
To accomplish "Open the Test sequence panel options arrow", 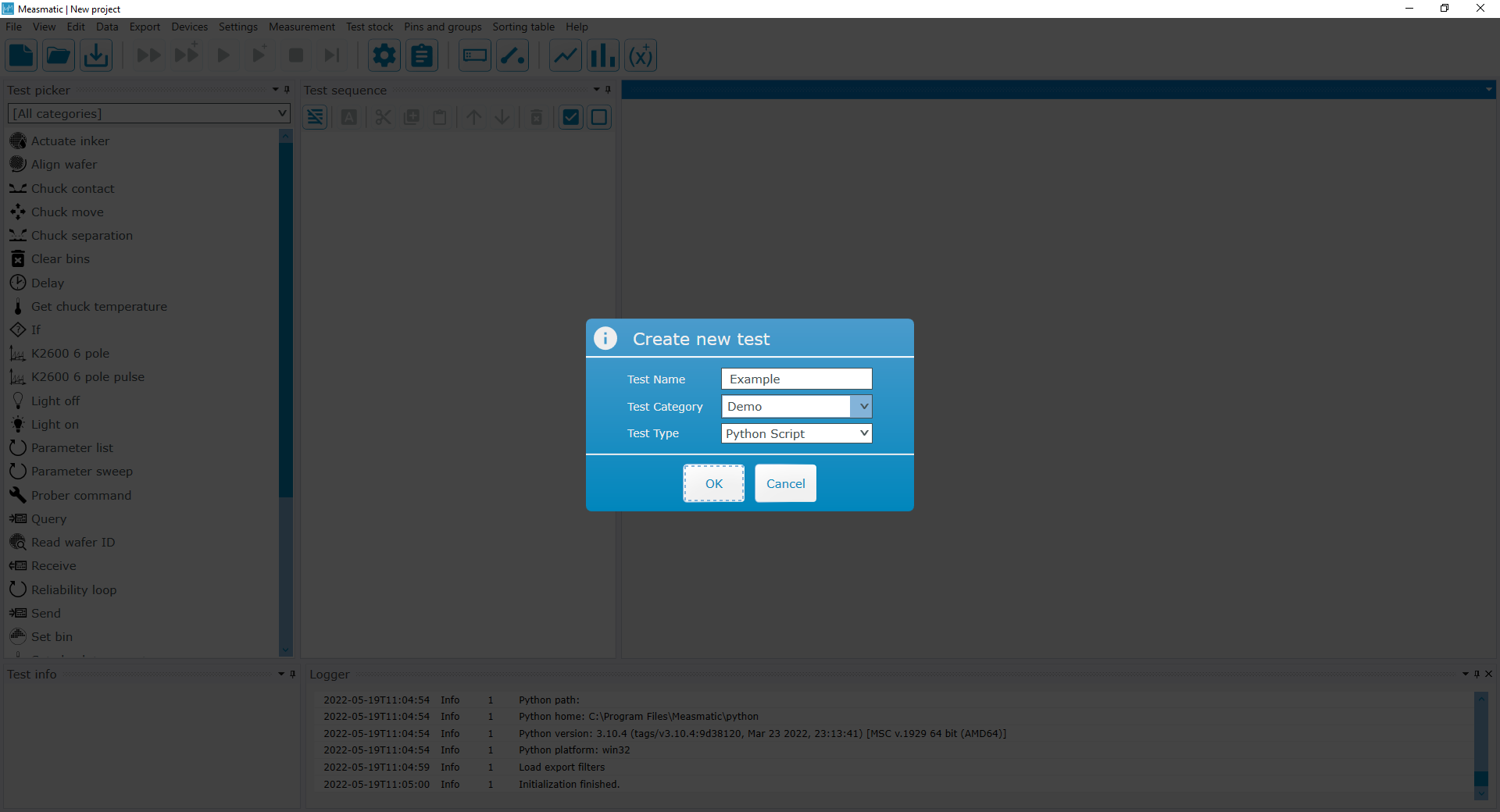I will pos(596,90).
